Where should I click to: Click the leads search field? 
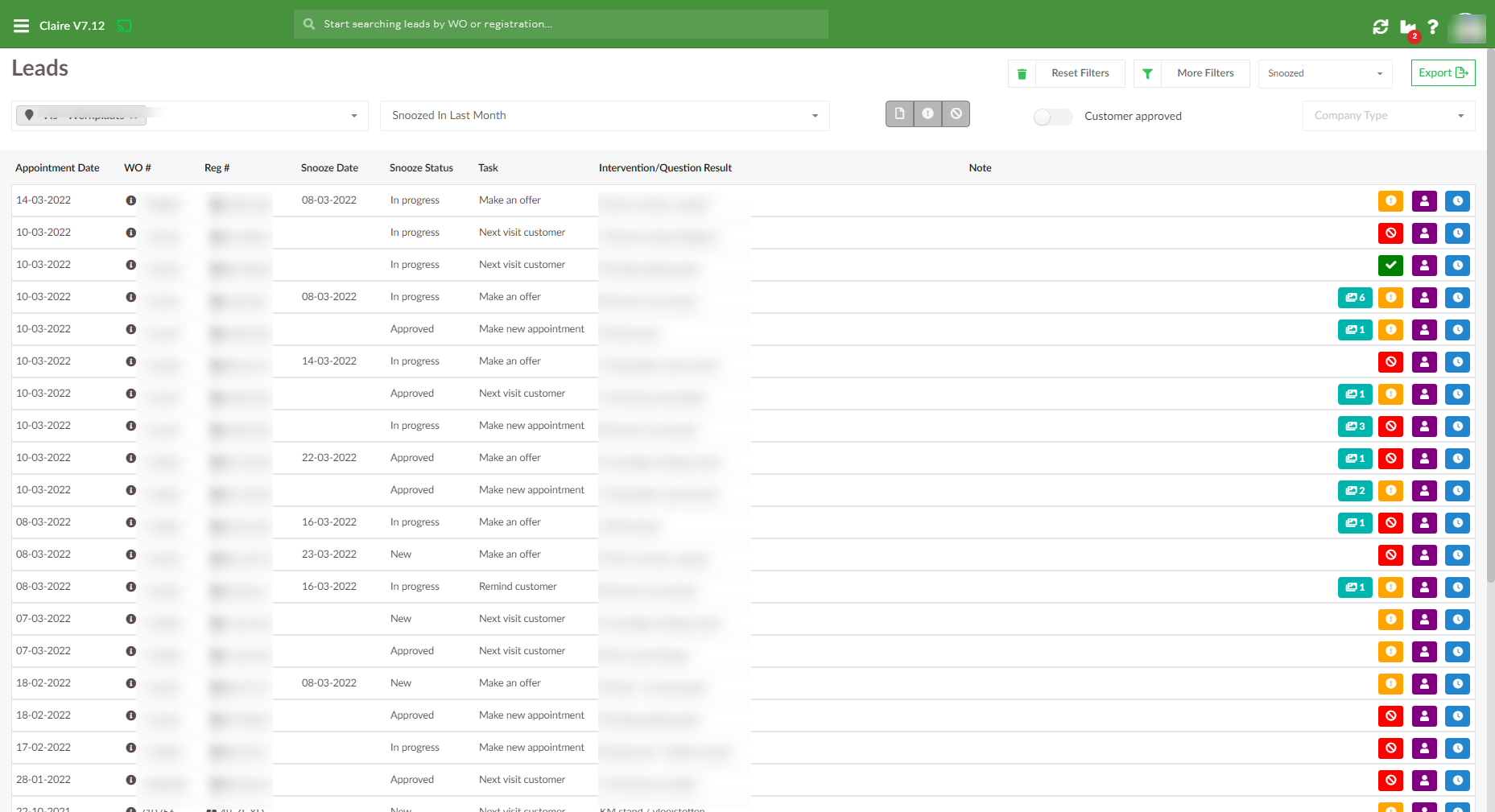561,24
